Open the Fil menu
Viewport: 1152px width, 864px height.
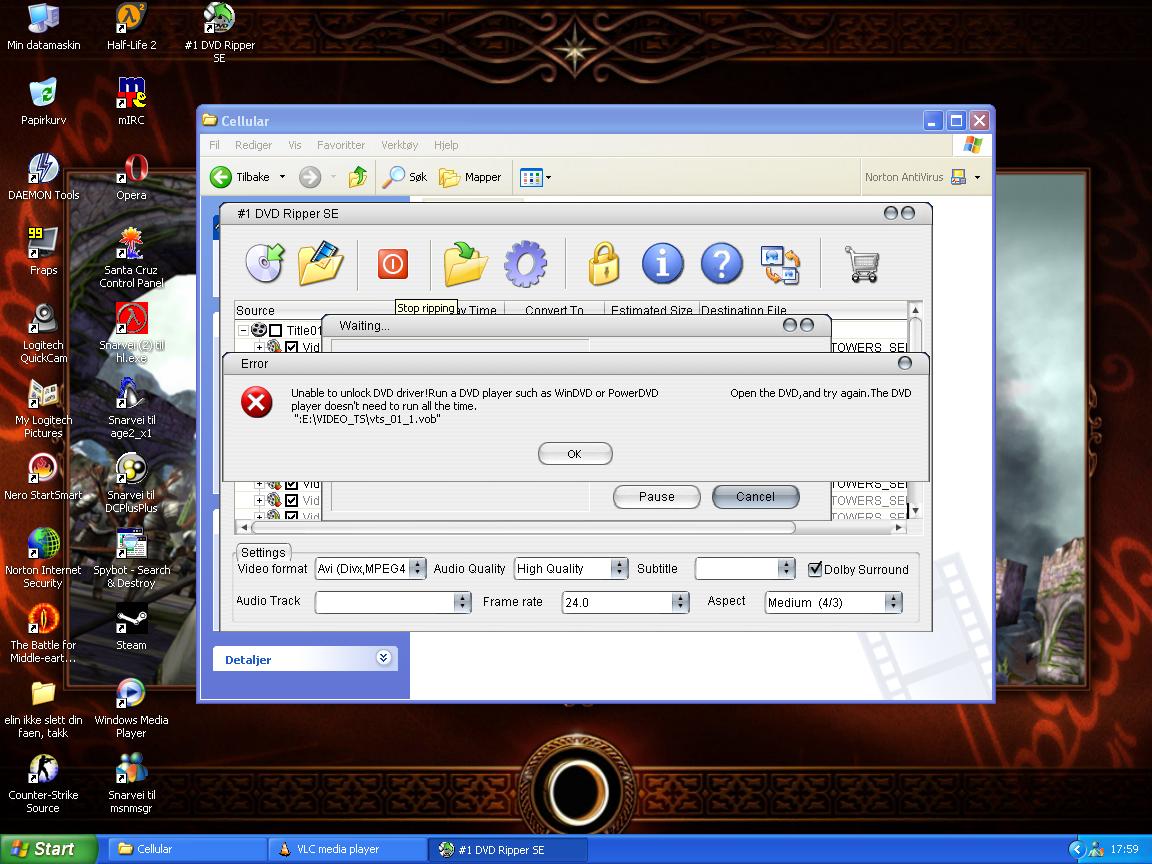click(215, 145)
